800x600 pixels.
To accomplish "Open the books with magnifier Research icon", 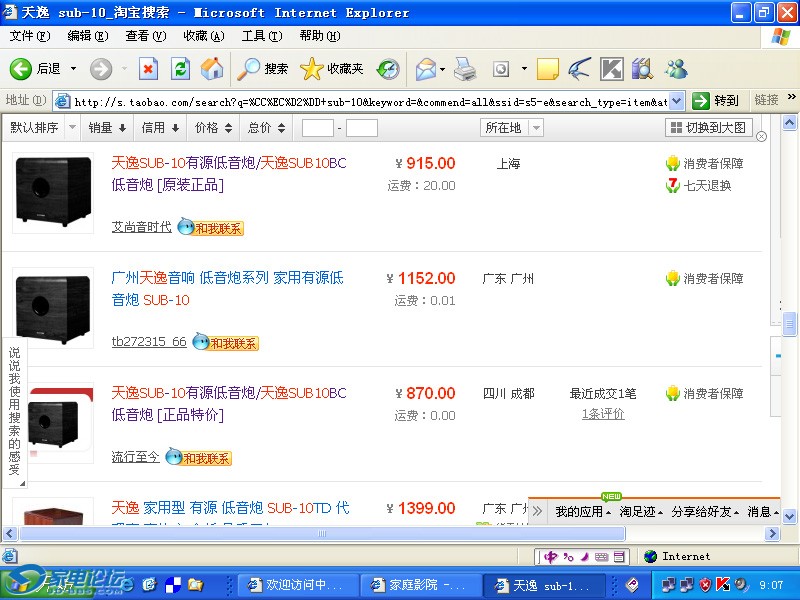I will pos(642,69).
